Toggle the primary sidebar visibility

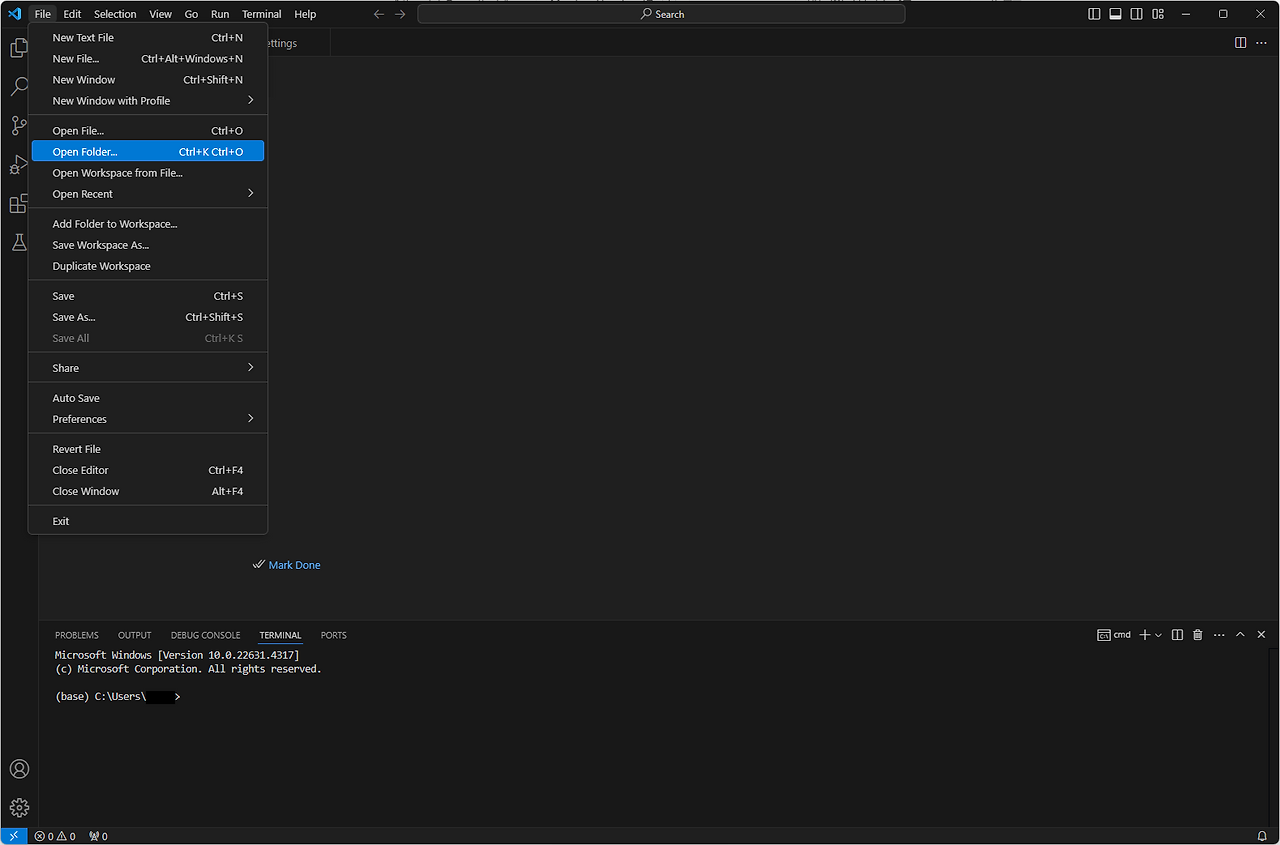pos(1094,13)
